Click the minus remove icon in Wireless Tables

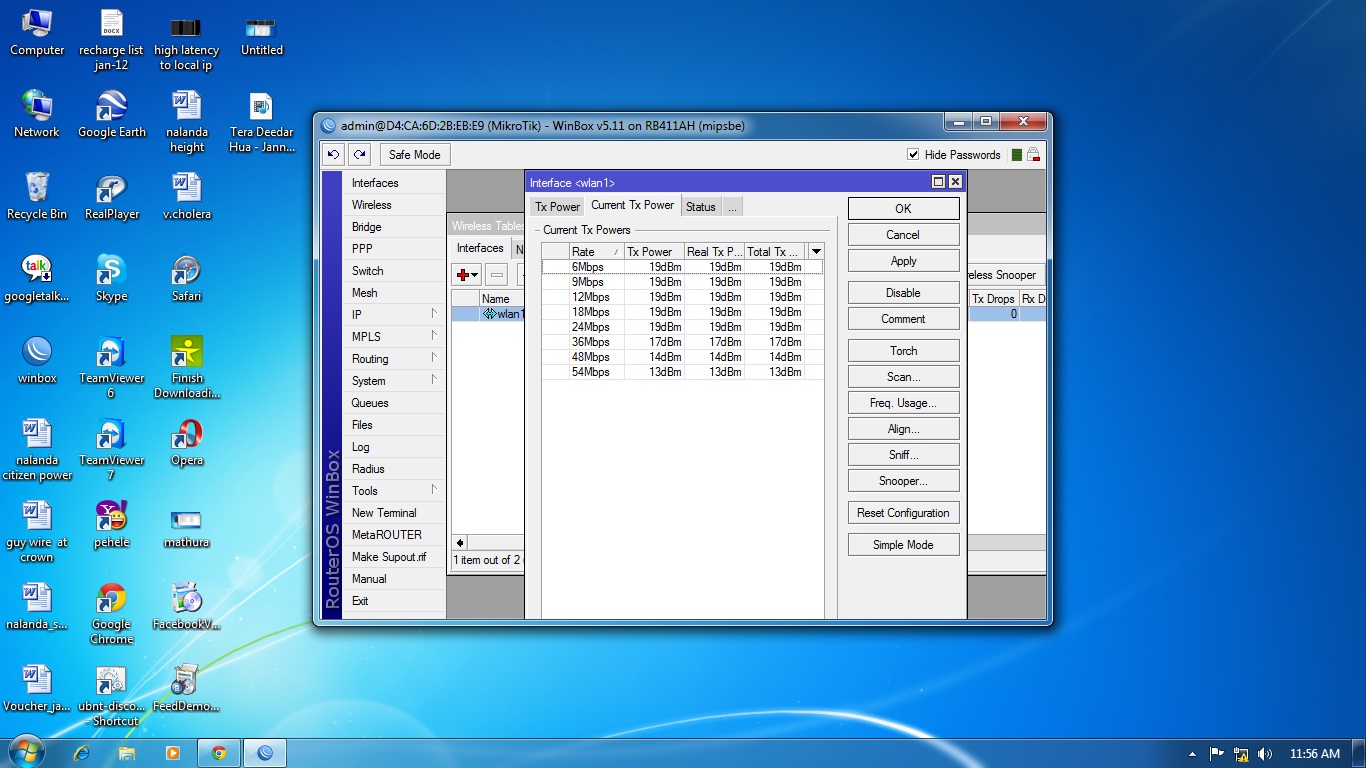[497, 275]
